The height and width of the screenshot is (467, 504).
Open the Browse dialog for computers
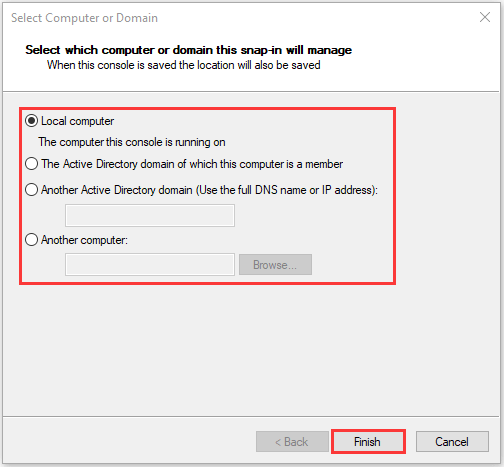tap(275, 265)
